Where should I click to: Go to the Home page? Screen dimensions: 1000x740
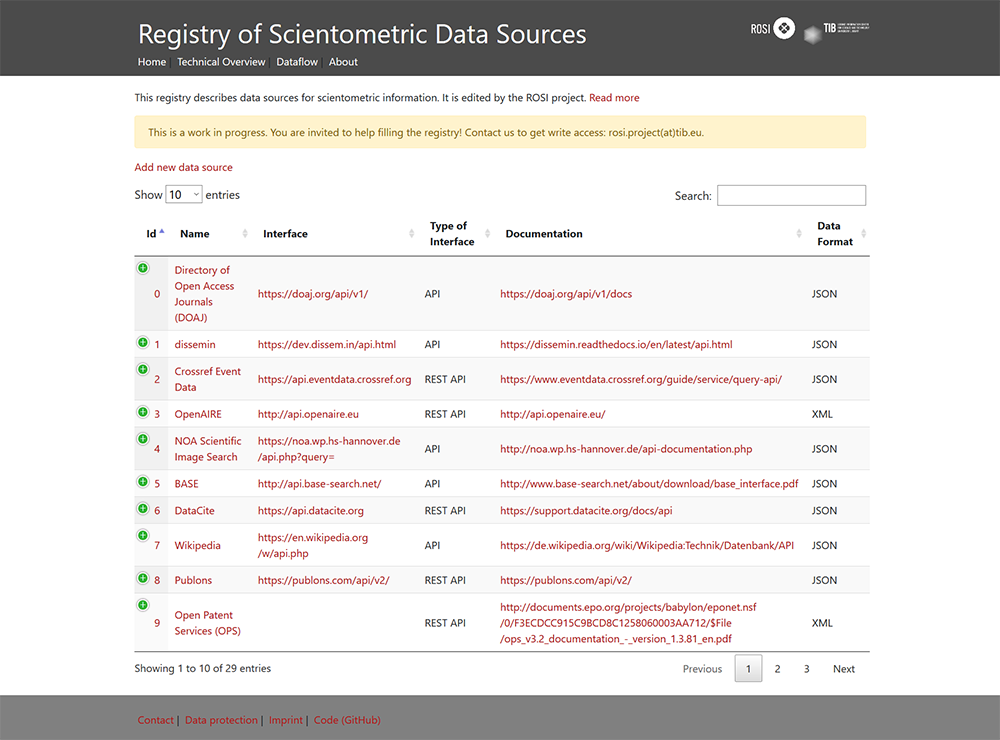point(152,62)
